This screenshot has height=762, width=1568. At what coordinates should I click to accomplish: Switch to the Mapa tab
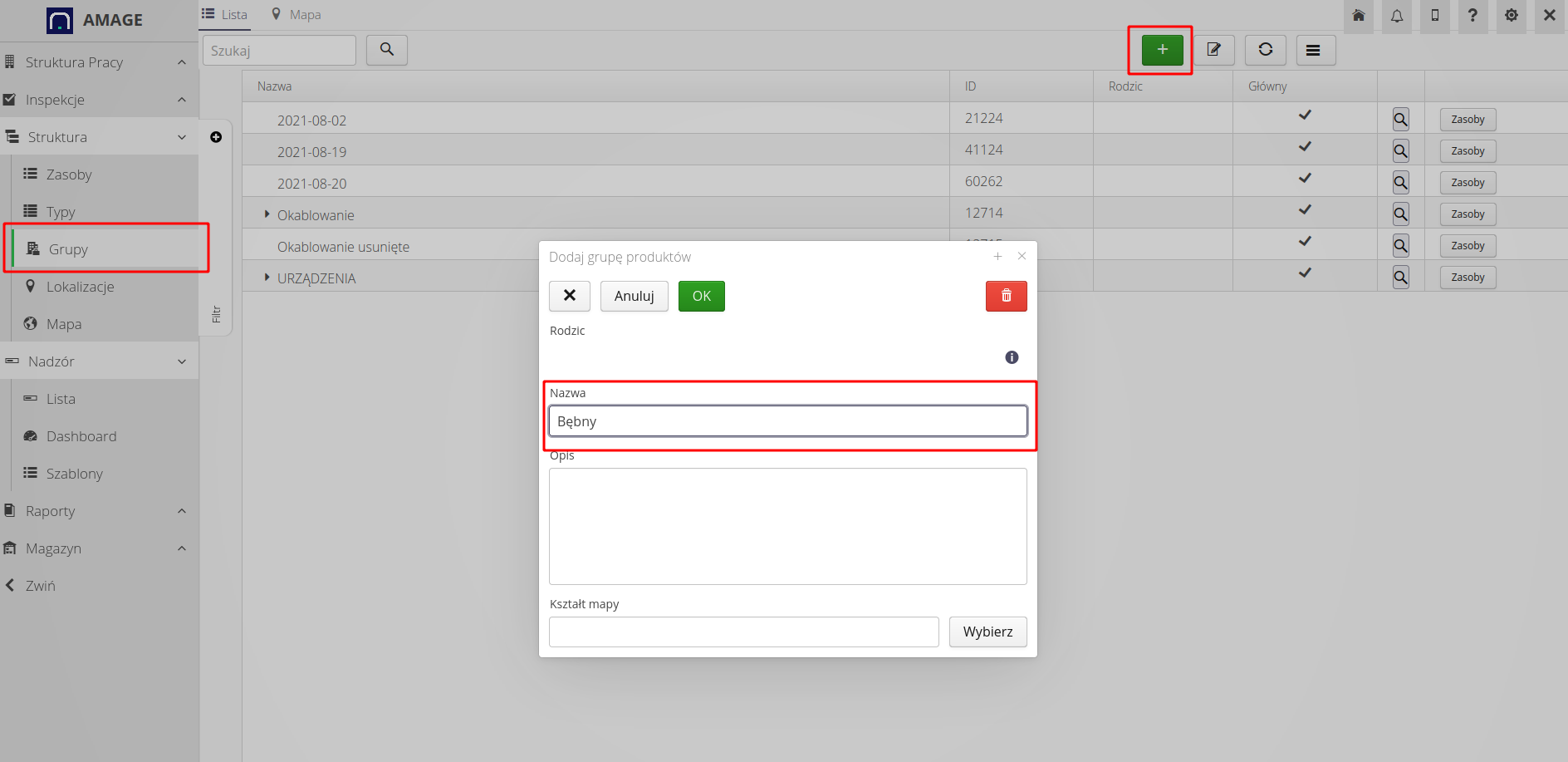tap(296, 15)
